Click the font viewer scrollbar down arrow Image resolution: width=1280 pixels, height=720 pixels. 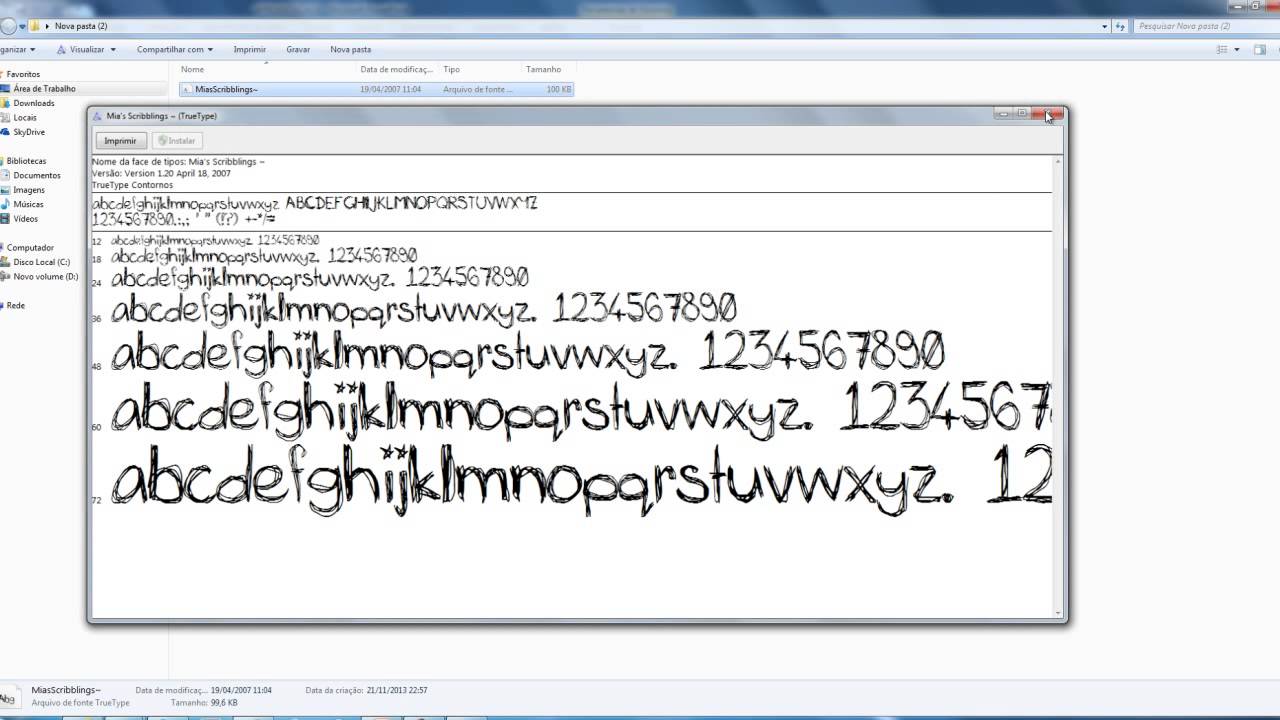click(x=1058, y=612)
